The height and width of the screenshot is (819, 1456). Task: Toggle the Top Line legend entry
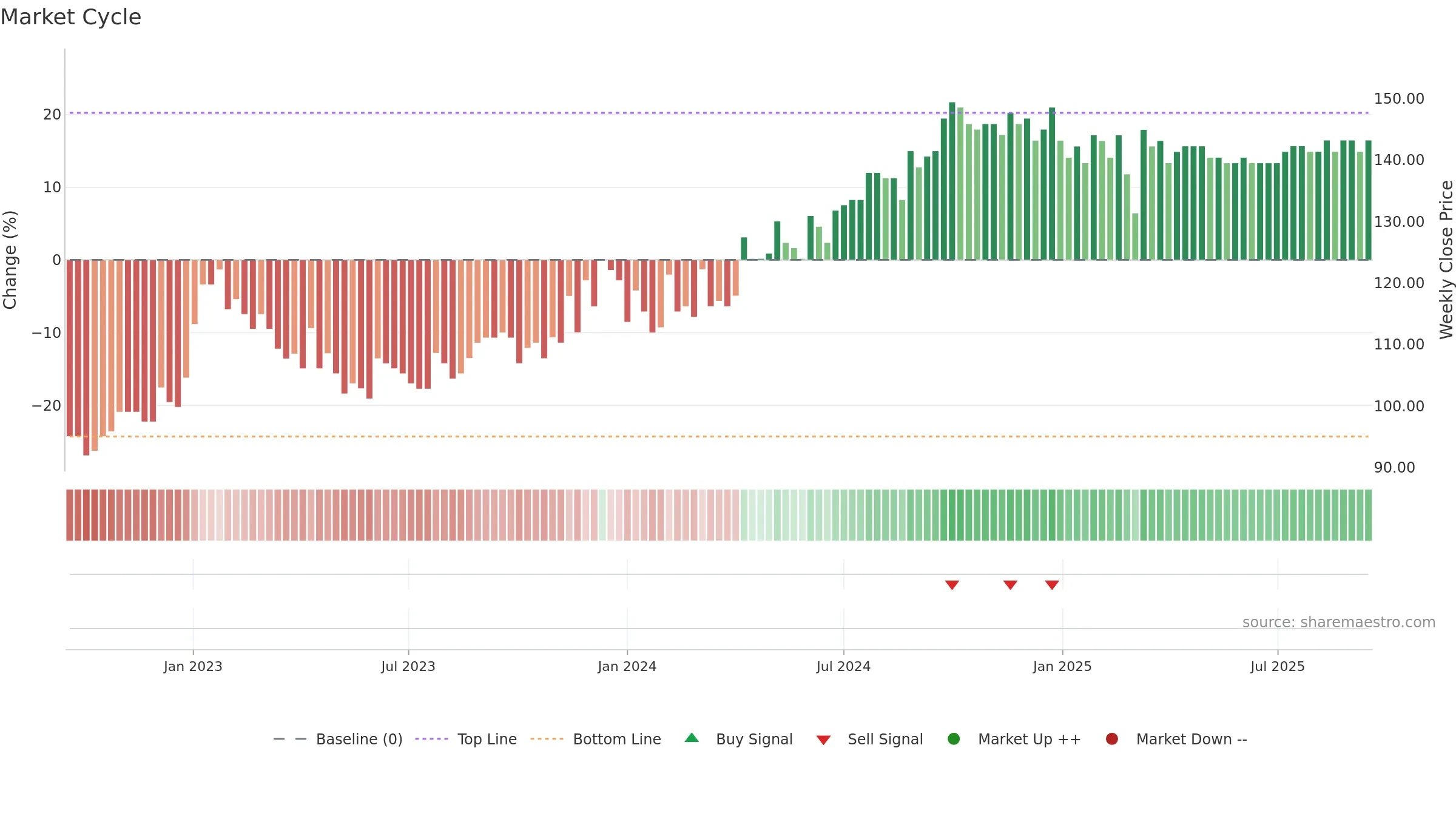point(466,739)
